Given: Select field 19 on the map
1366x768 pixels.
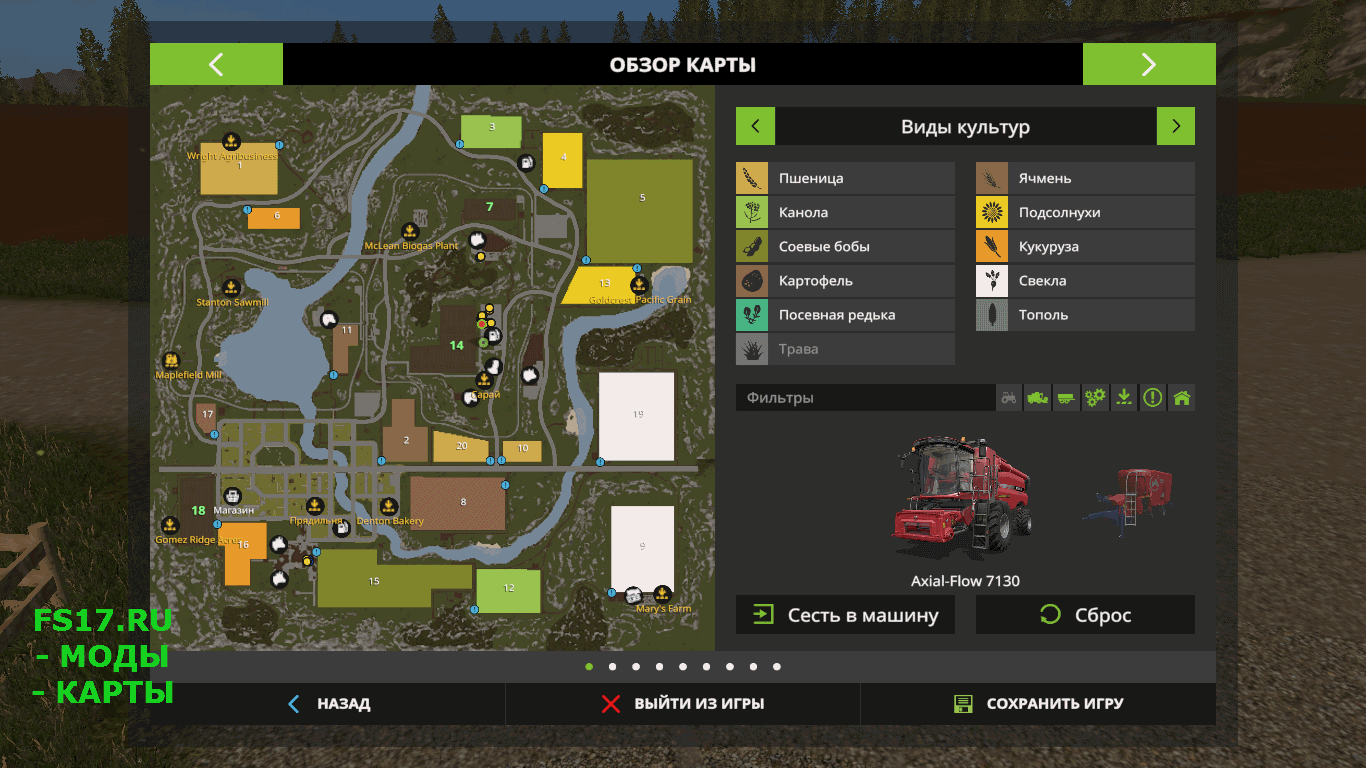Looking at the screenshot, I should (x=637, y=416).
